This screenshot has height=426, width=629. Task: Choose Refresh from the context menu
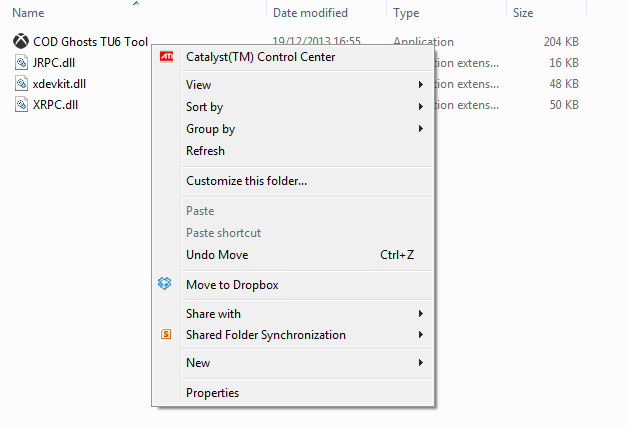click(205, 151)
